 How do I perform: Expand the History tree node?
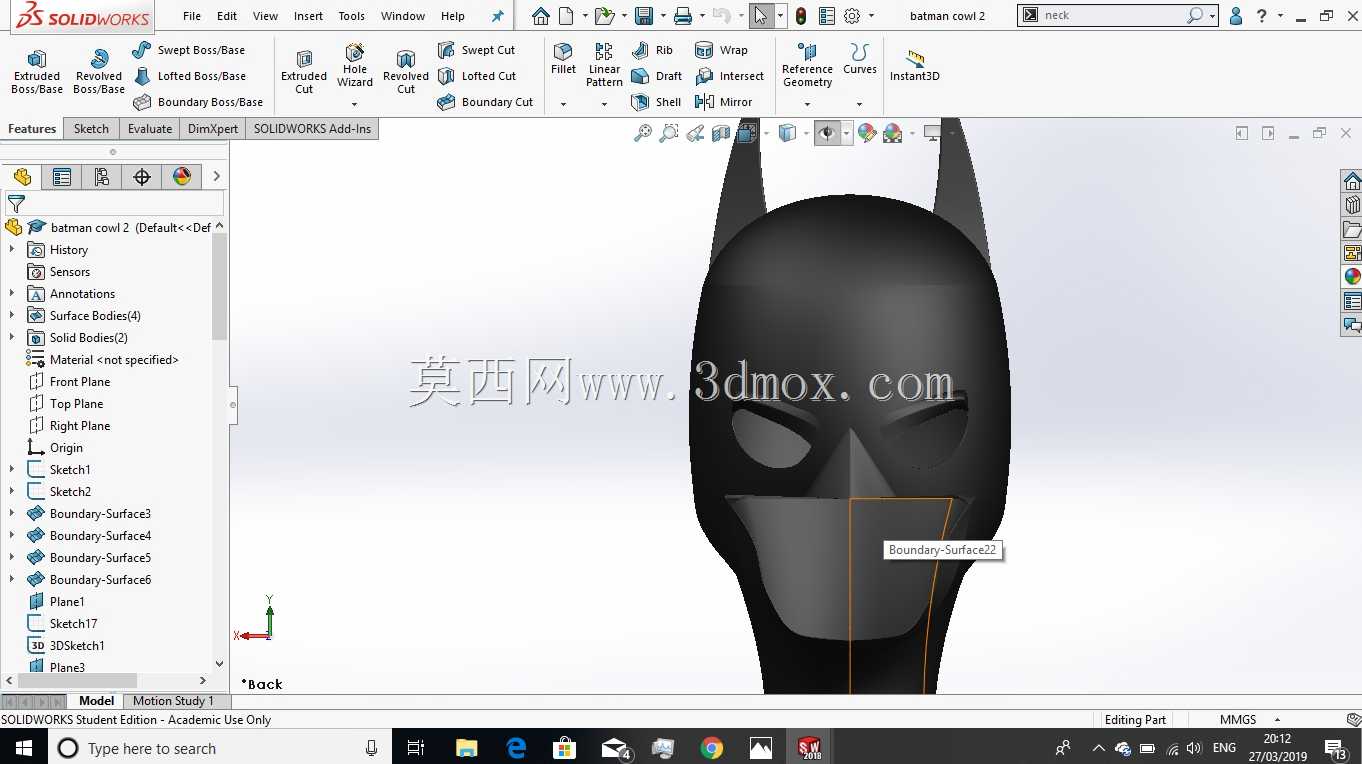pyautogui.click(x=12, y=250)
